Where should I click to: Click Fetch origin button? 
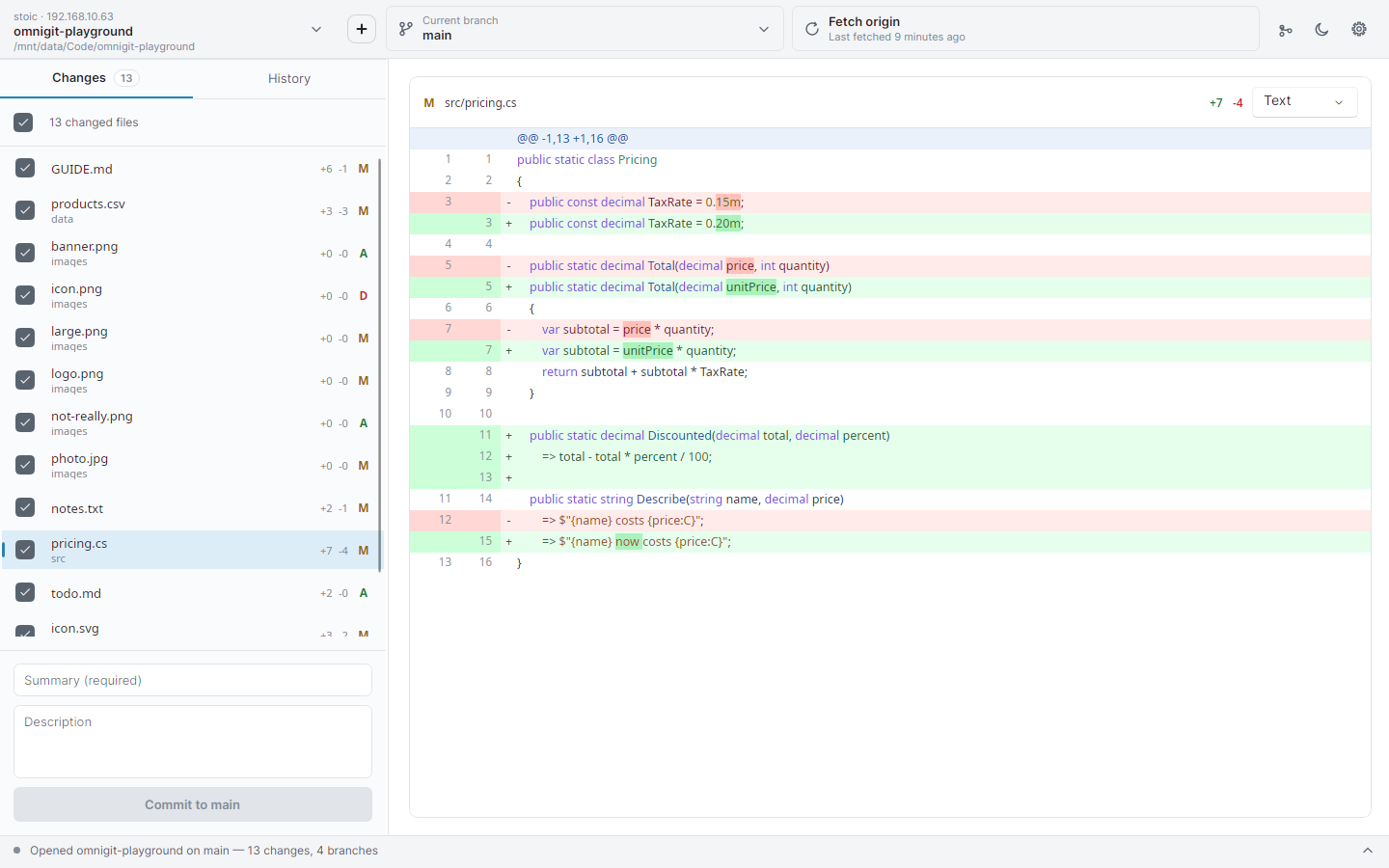pos(1025,29)
